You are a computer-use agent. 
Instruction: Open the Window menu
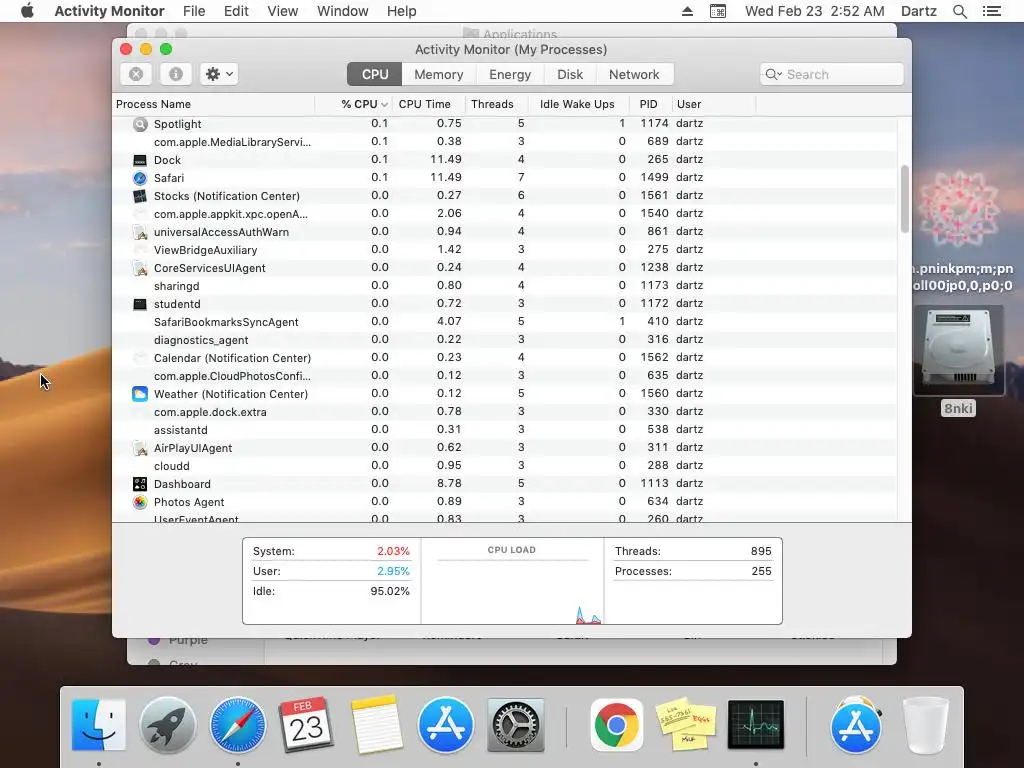(343, 11)
